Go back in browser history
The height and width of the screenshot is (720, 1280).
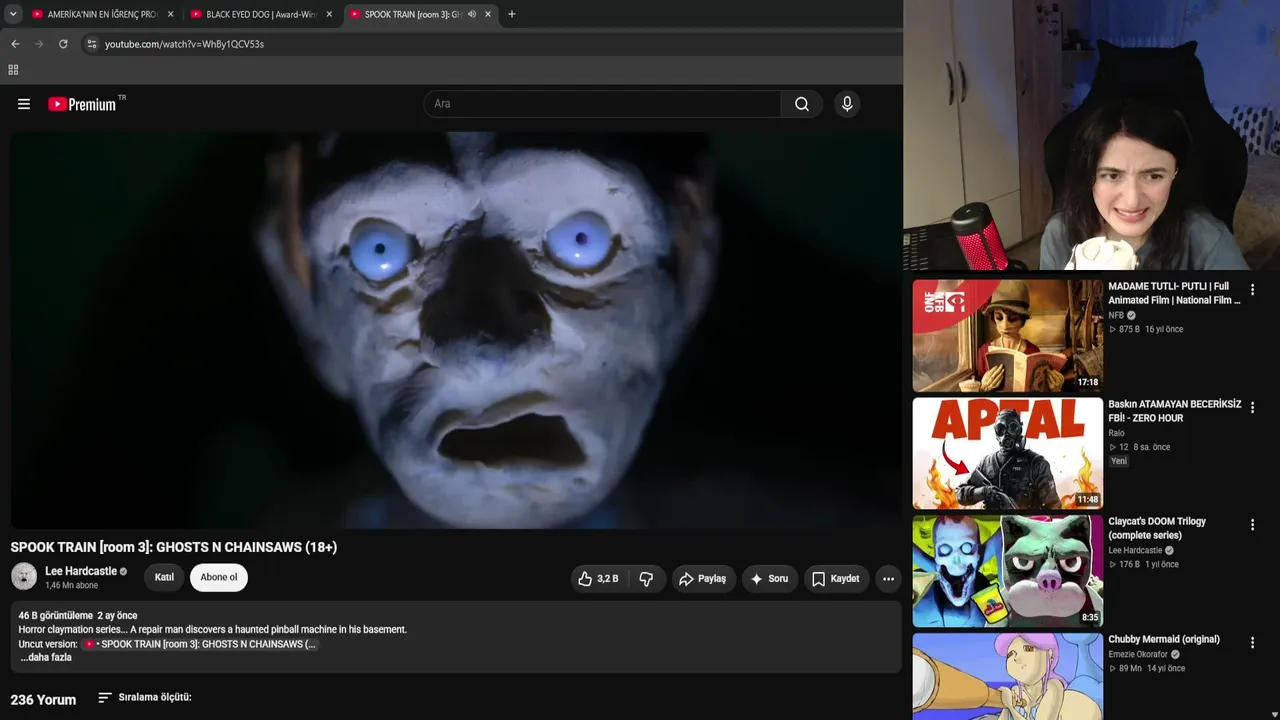(15, 44)
